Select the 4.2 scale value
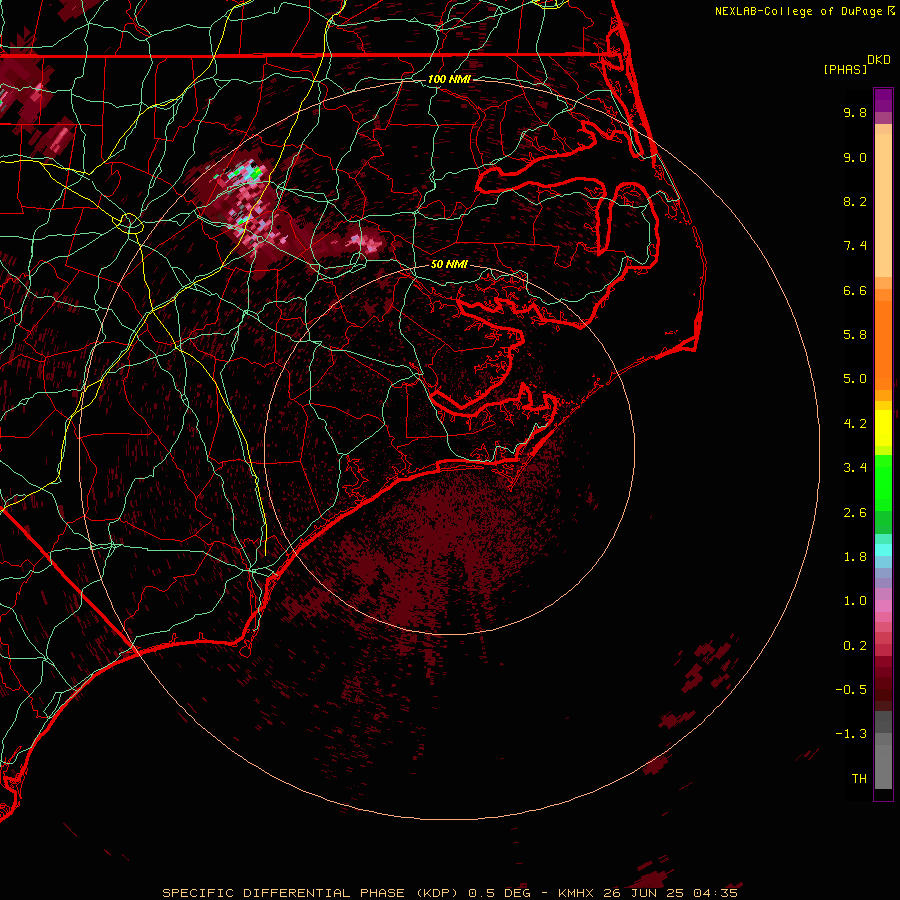Screen dimensions: 900x900 pyautogui.click(x=855, y=424)
